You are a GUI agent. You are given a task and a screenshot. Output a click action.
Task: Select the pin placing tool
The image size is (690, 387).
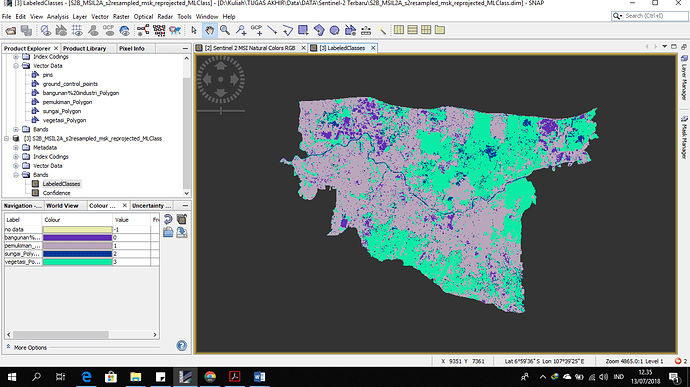click(241, 30)
